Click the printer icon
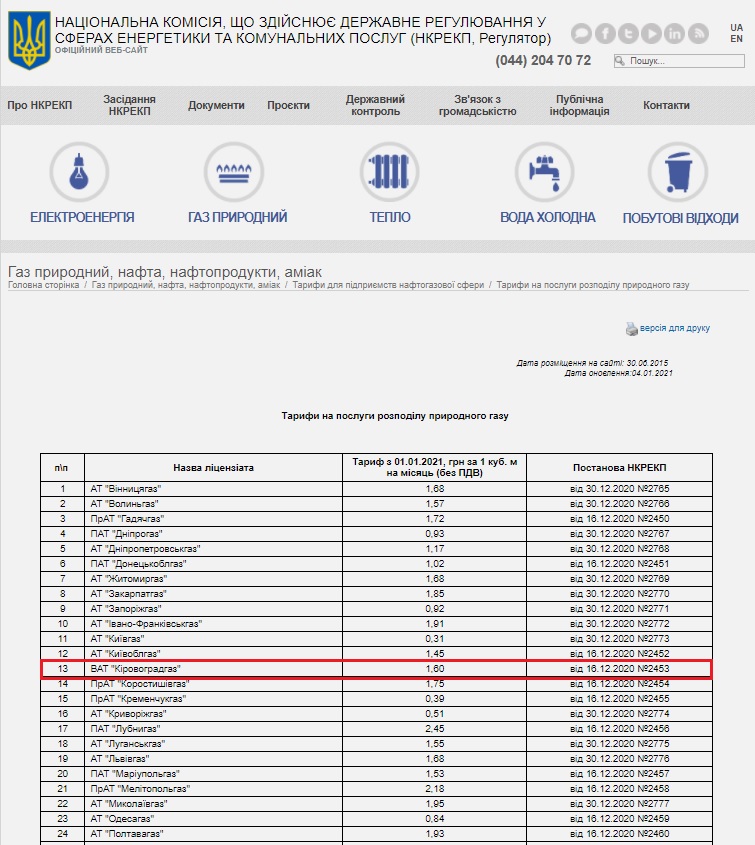The image size is (755, 845). pyautogui.click(x=632, y=328)
